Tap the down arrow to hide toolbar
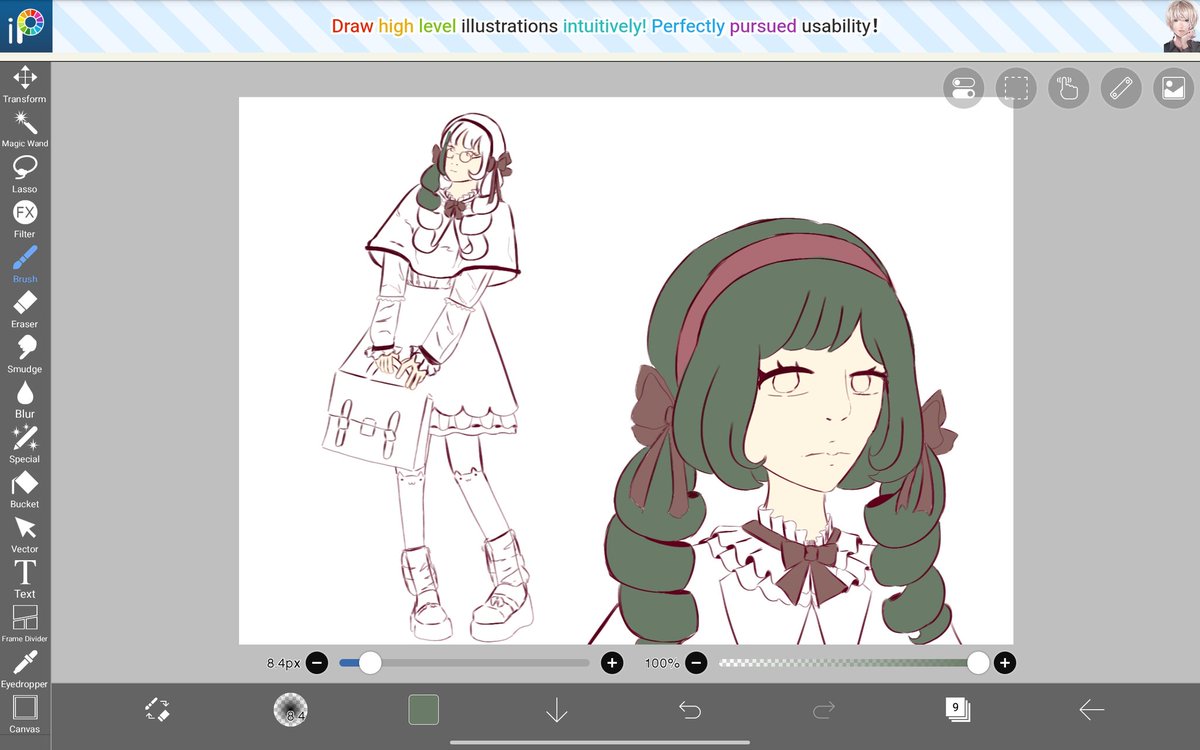1200x750 pixels. (x=556, y=710)
